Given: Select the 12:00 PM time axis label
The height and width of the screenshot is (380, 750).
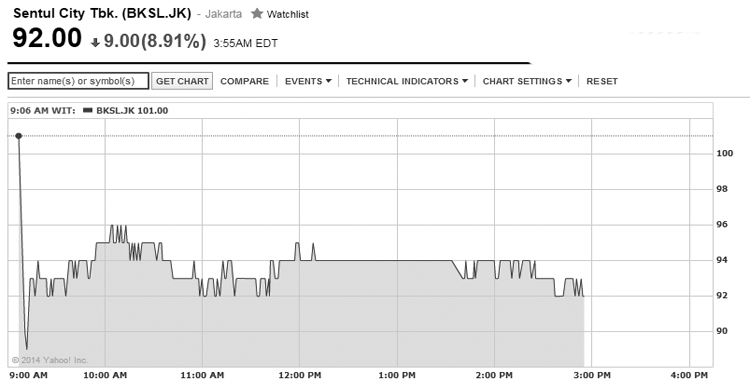Looking at the screenshot, I should tap(300, 375).
